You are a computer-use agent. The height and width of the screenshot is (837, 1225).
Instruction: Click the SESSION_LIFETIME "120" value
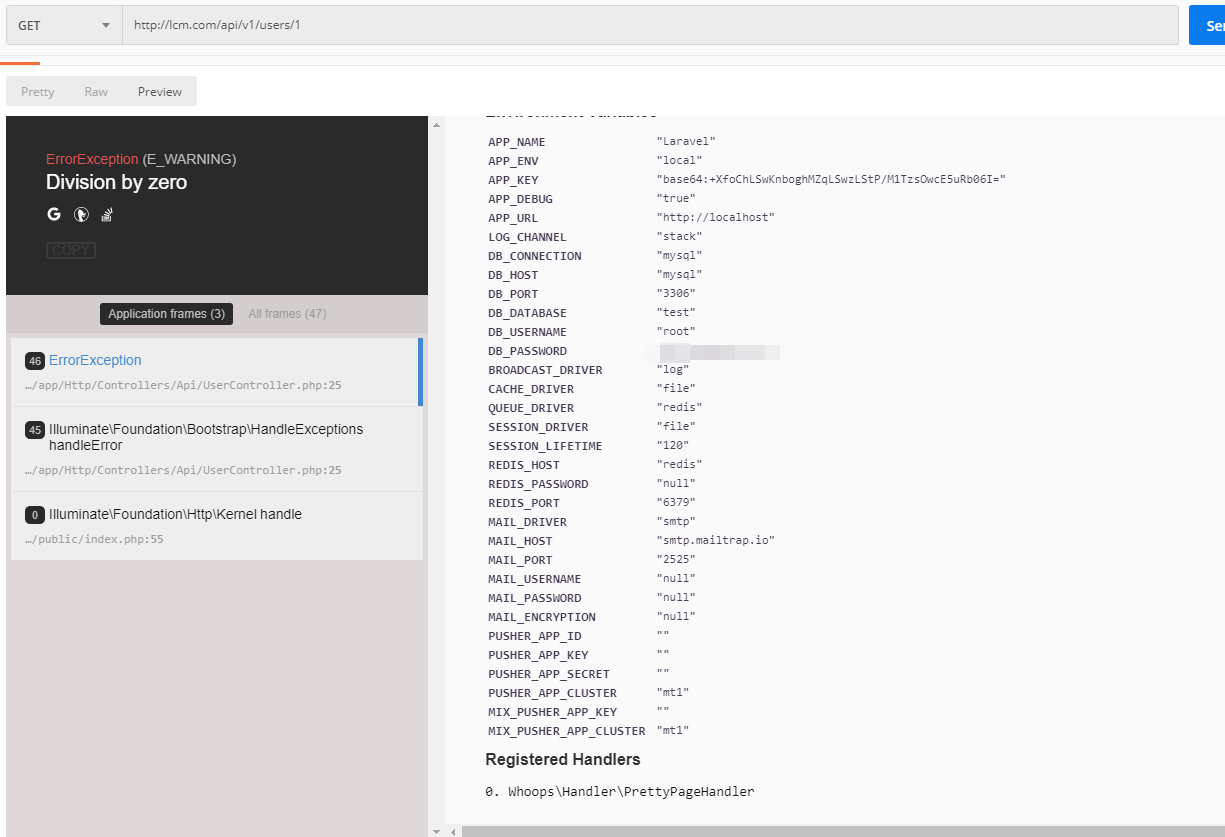click(672, 446)
